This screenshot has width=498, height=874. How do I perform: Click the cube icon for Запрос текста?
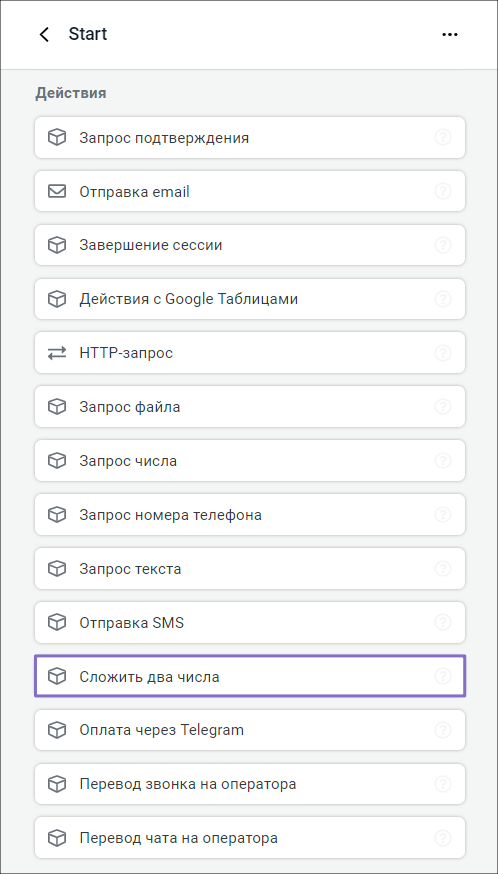(x=56, y=569)
